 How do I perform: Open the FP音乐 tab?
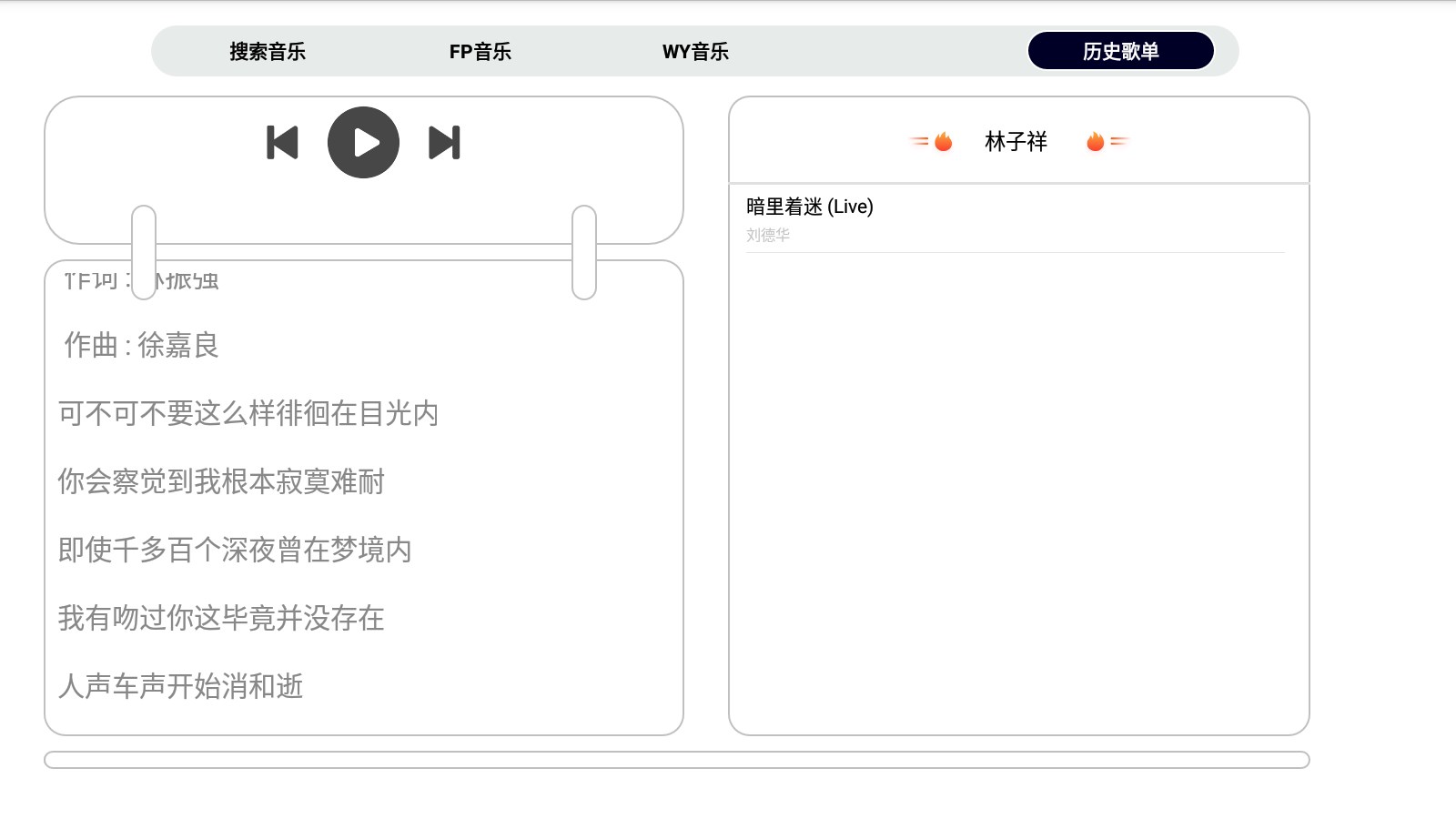[480, 51]
